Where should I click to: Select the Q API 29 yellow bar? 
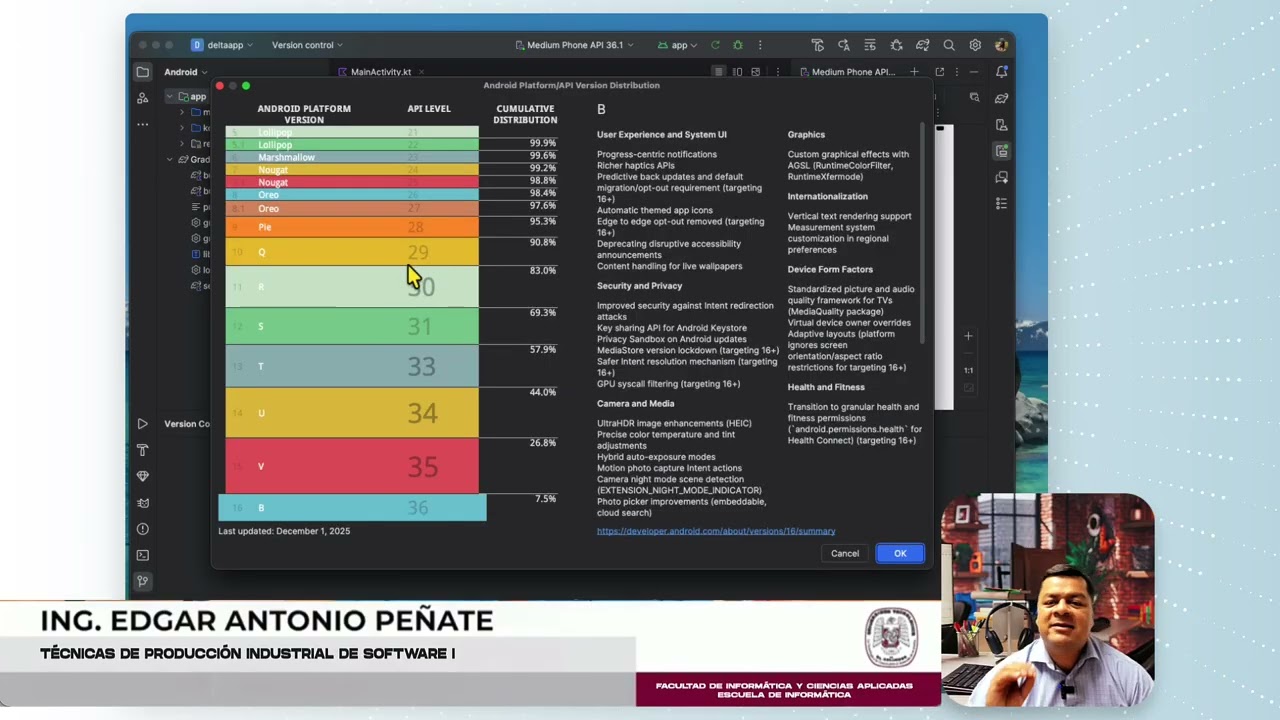coord(352,252)
